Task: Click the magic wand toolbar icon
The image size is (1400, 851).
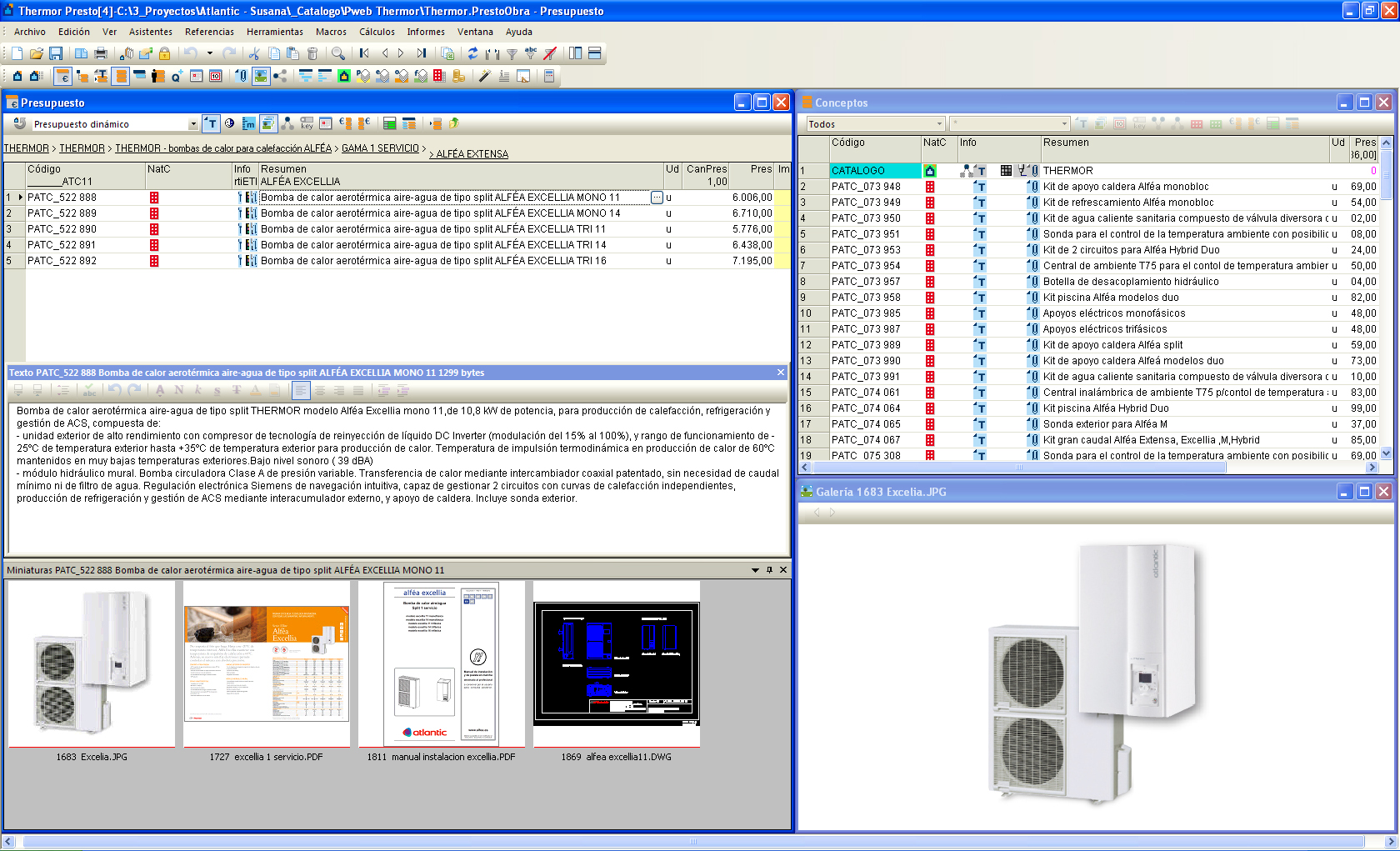Action: point(484,76)
